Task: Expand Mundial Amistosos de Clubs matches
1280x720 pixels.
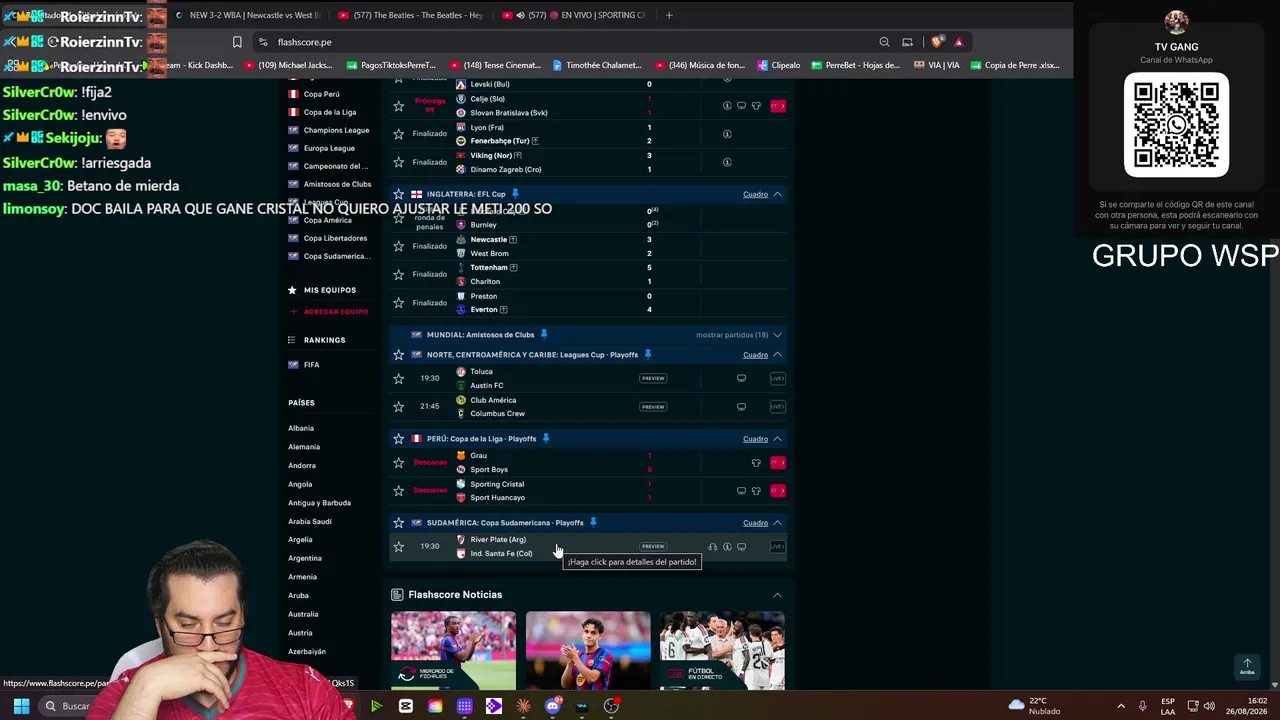Action: 777,335
